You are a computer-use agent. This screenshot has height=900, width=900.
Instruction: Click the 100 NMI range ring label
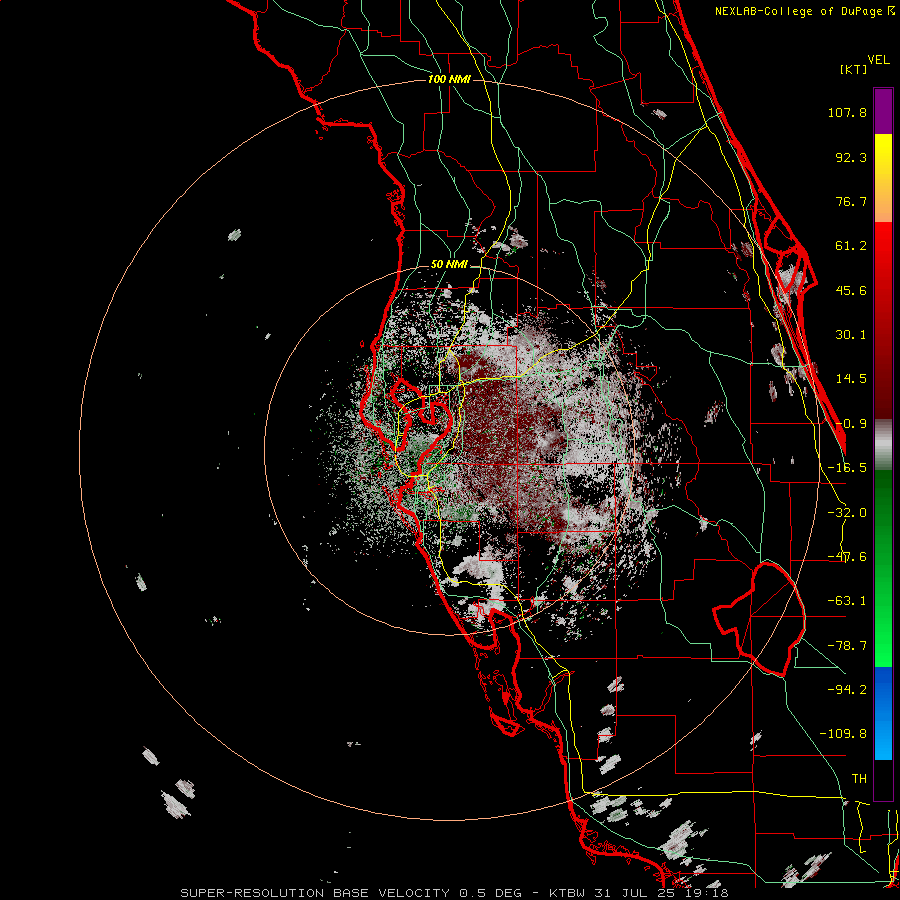click(x=449, y=79)
